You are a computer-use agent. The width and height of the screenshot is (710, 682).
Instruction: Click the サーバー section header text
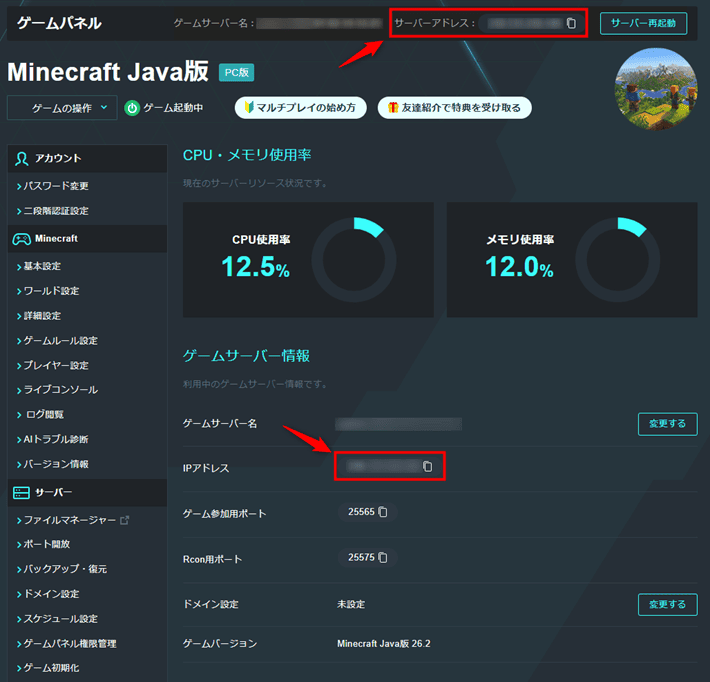coord(53,493)
